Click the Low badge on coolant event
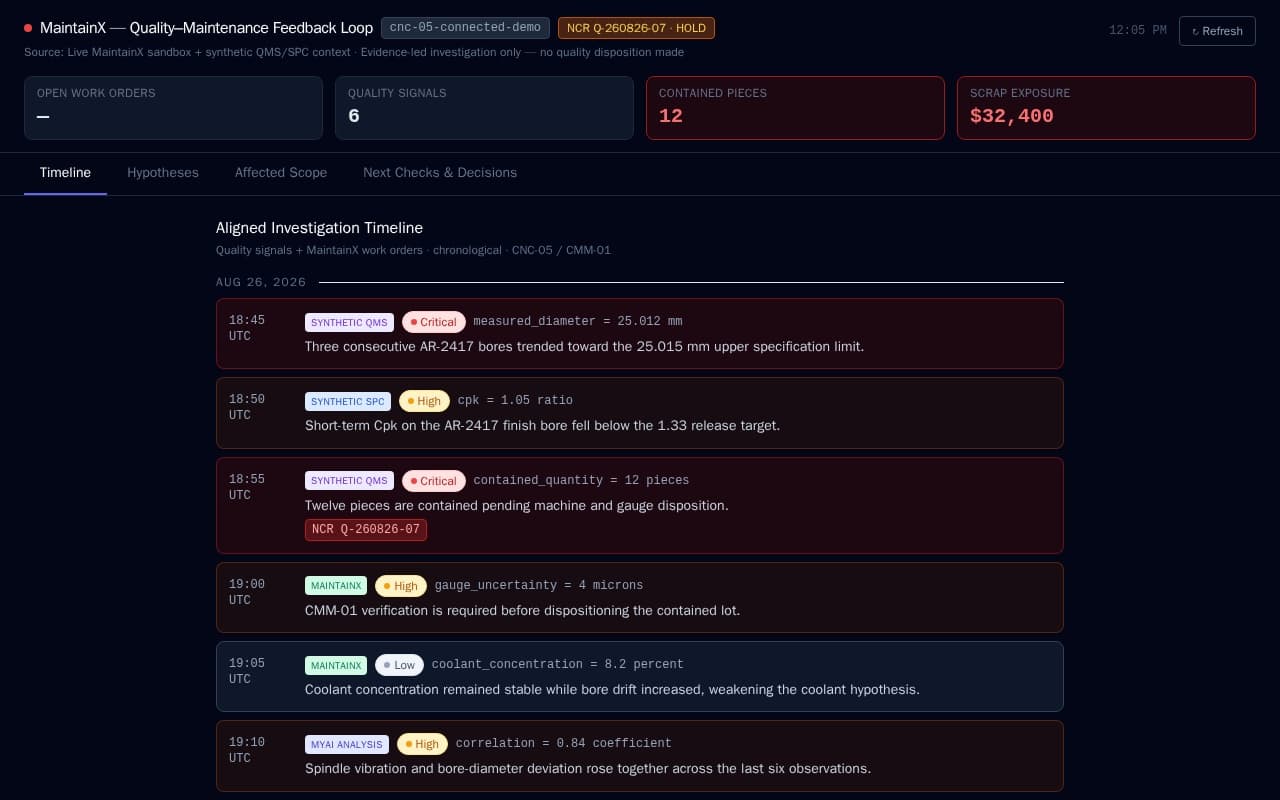Screen dimensions: 1280x800 [399, 665]
